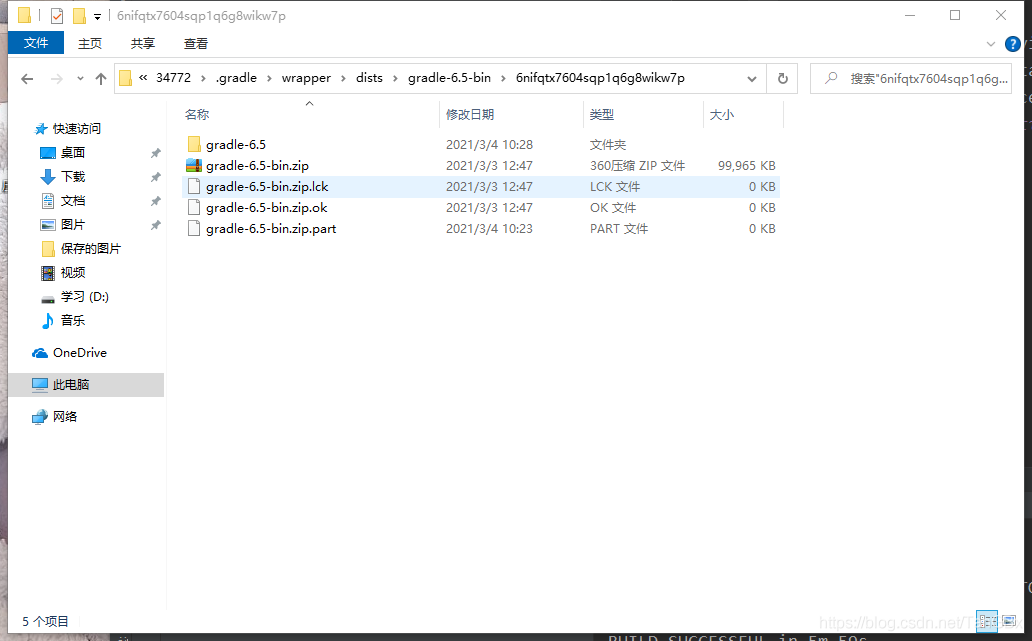Open 学习 (D:) drive in navigation pane
This screenshot has width=1032, height=641.
84,297
